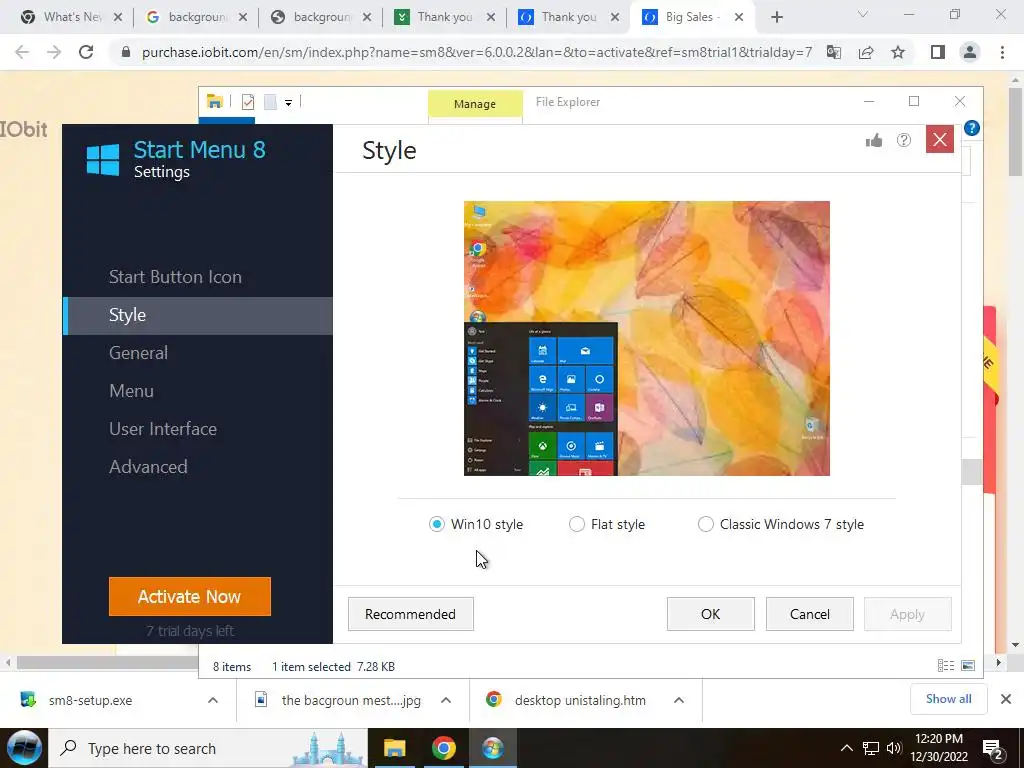Expand the Quick Access Toolbar dropdown arrow

tap(288, 103)
